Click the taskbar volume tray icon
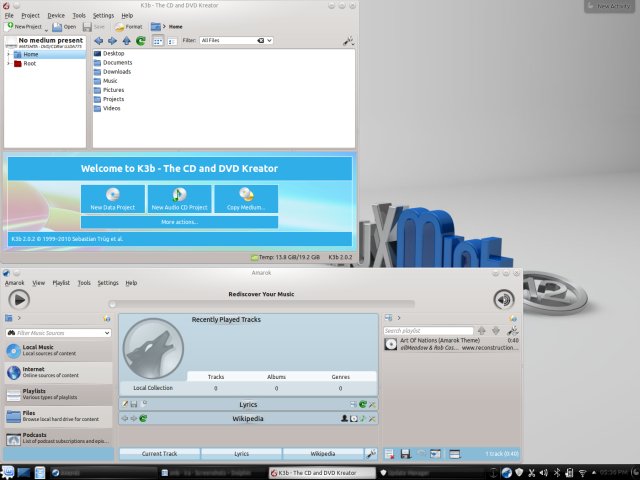640x480 pixels. coord(544,473)
